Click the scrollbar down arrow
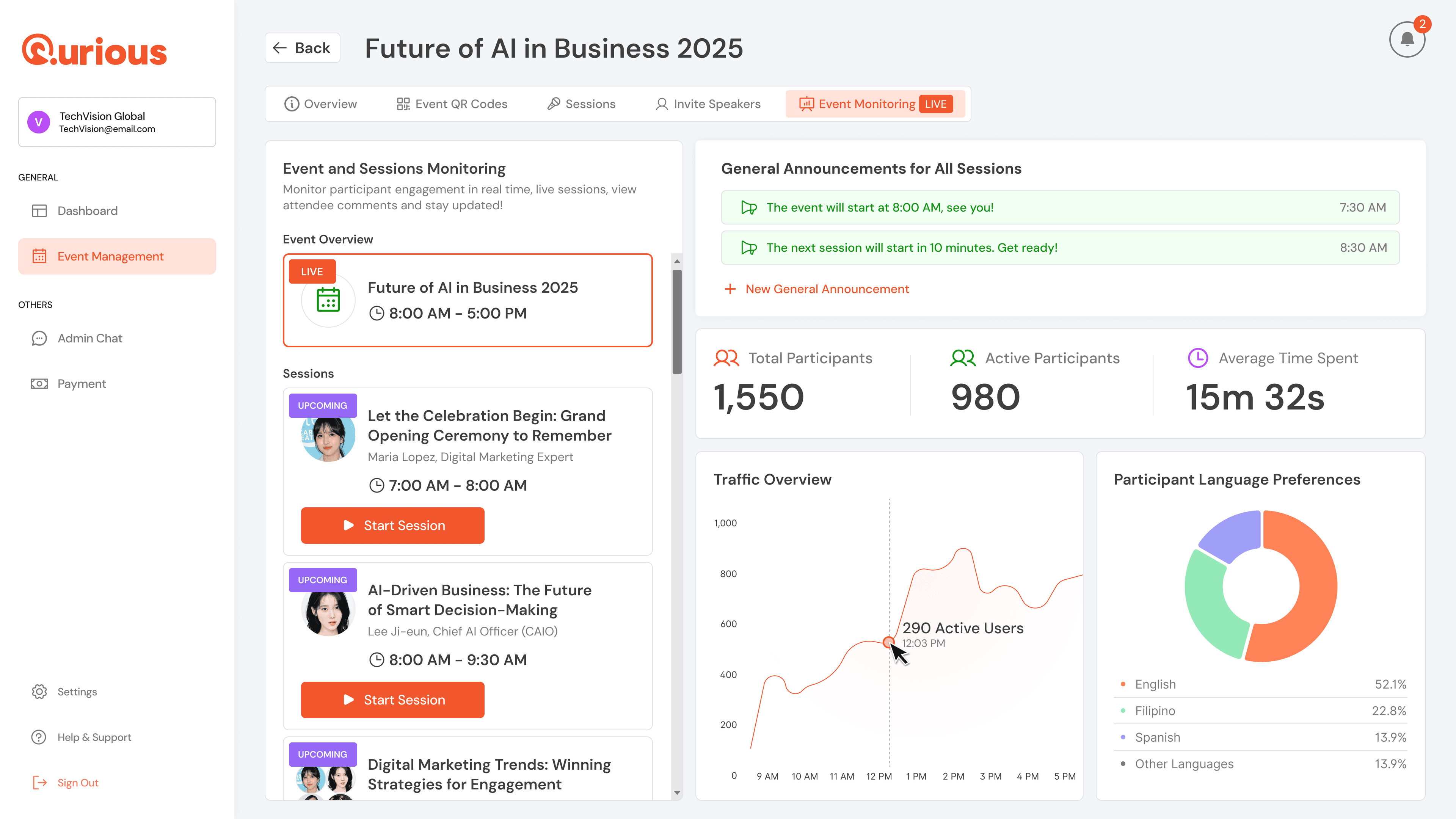1456x819 pixels. [x=676, y=793]
